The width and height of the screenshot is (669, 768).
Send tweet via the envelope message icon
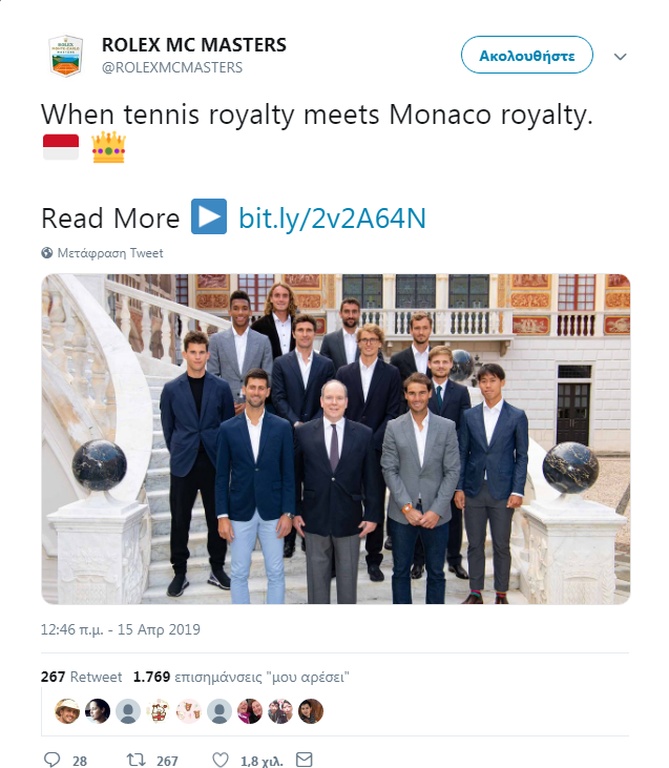[x=305, y=760]
